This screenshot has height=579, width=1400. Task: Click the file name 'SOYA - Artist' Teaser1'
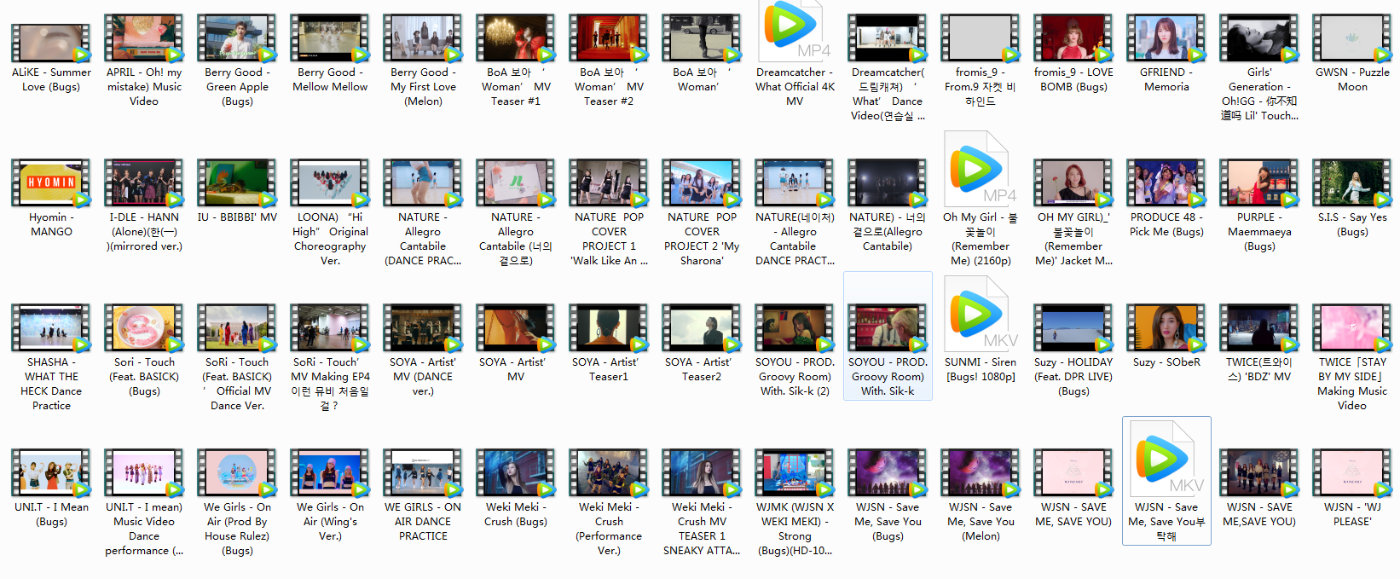609,369
